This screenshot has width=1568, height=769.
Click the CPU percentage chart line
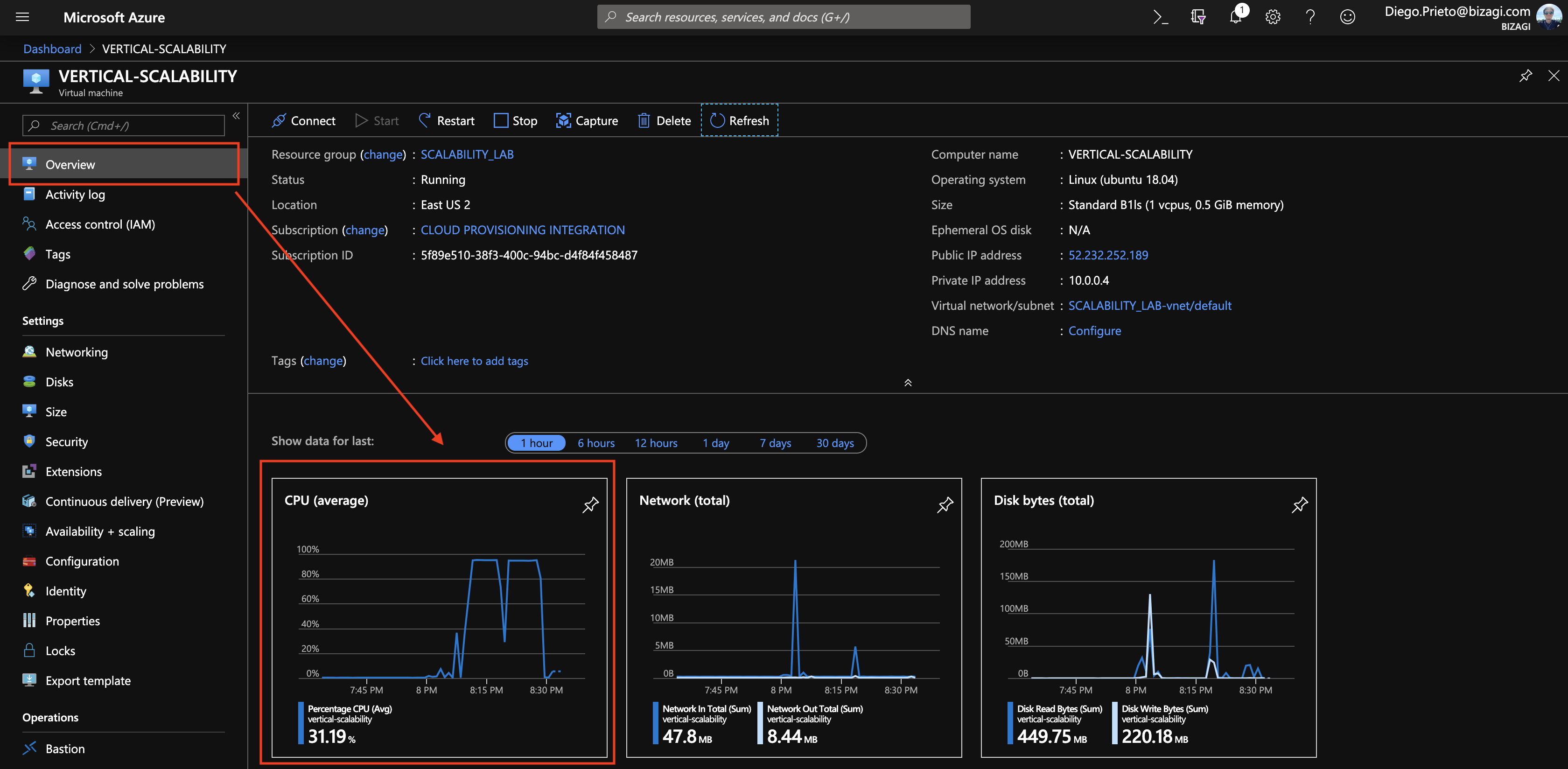click(485, 560)
